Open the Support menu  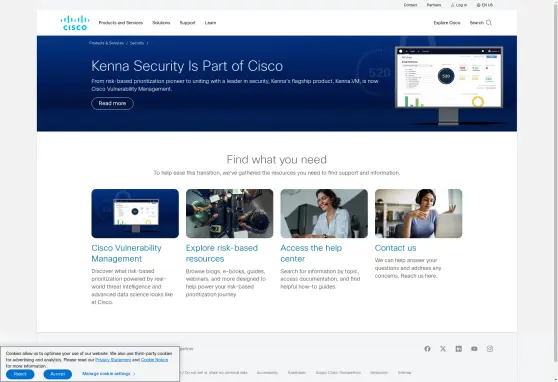coord(188,23)
